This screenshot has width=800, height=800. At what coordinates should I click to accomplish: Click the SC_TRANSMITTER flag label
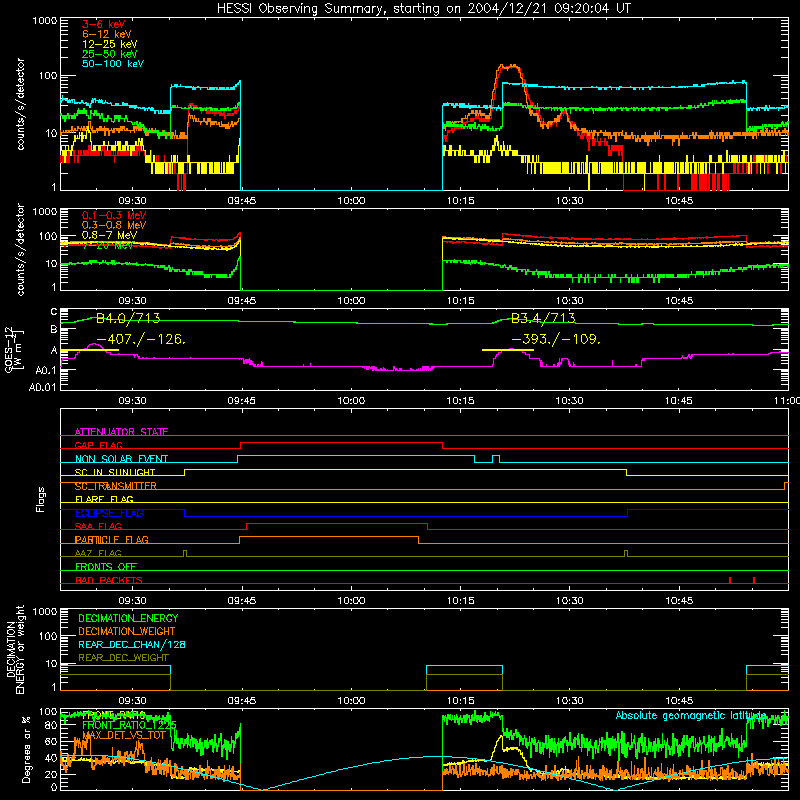point(116,486)
